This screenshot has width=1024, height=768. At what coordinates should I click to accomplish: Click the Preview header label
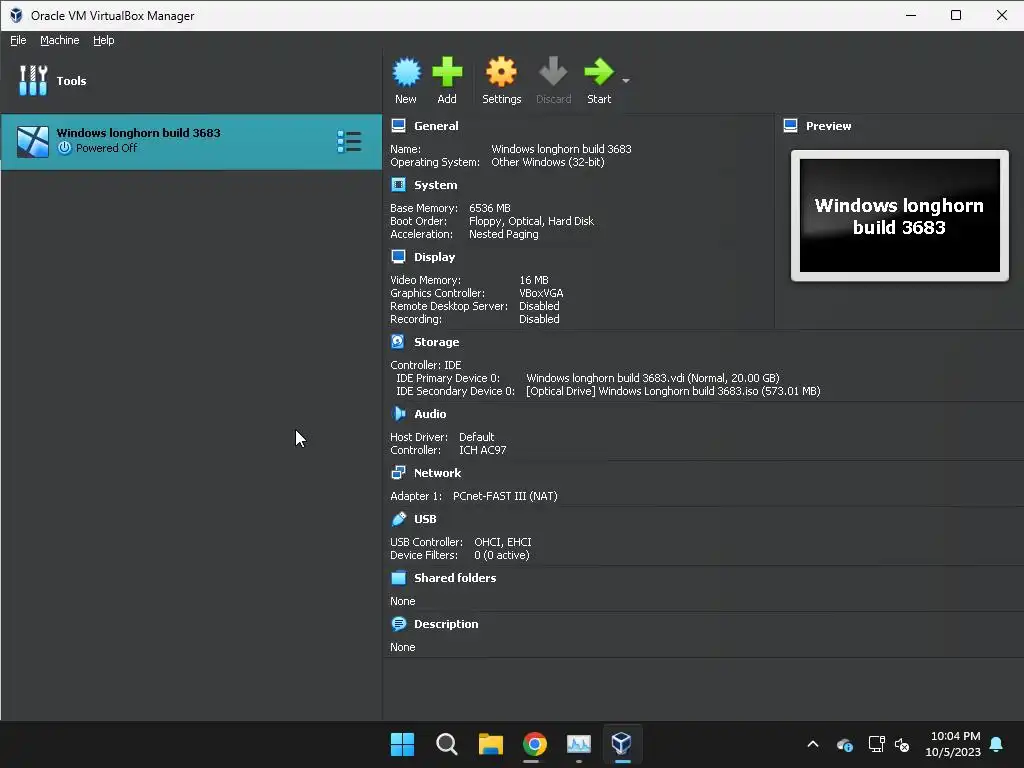click(828, 126)
